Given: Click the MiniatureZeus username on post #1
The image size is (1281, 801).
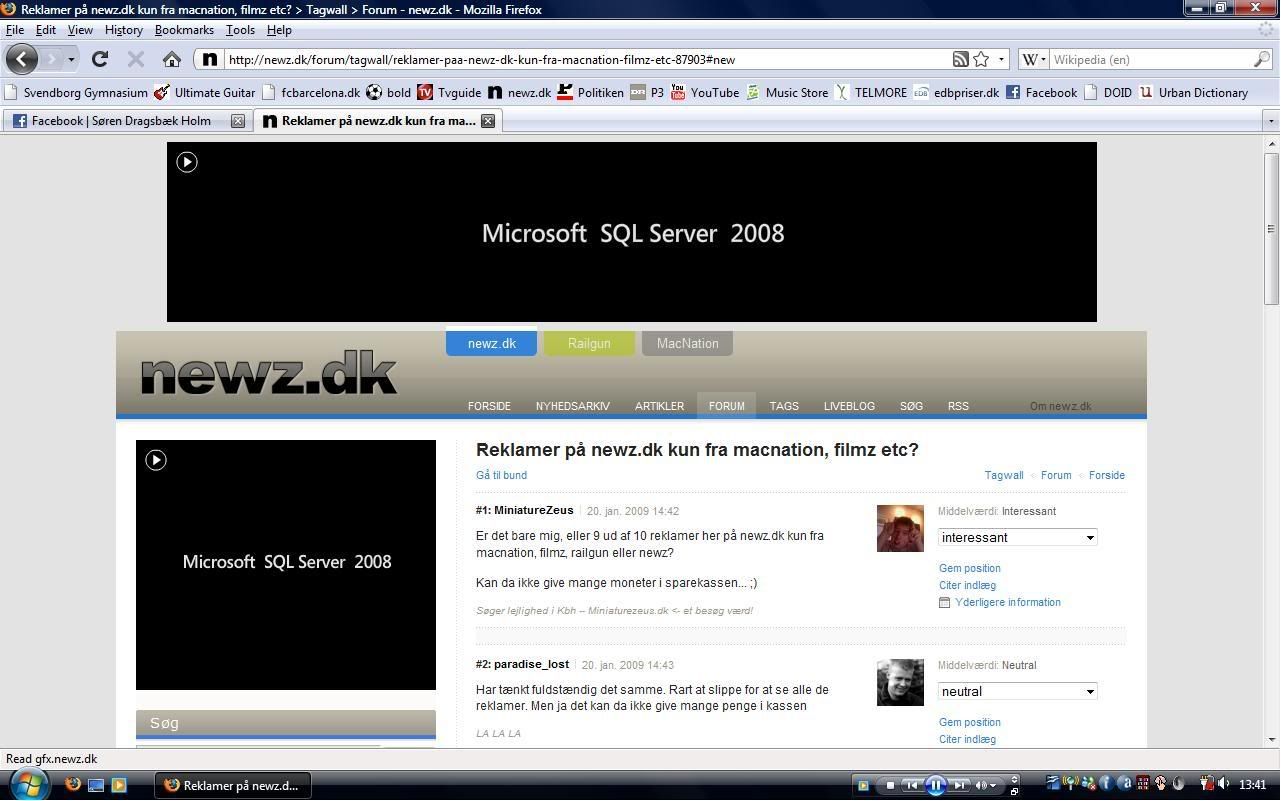Looking at the screenshot, I should tap(534, 511).
